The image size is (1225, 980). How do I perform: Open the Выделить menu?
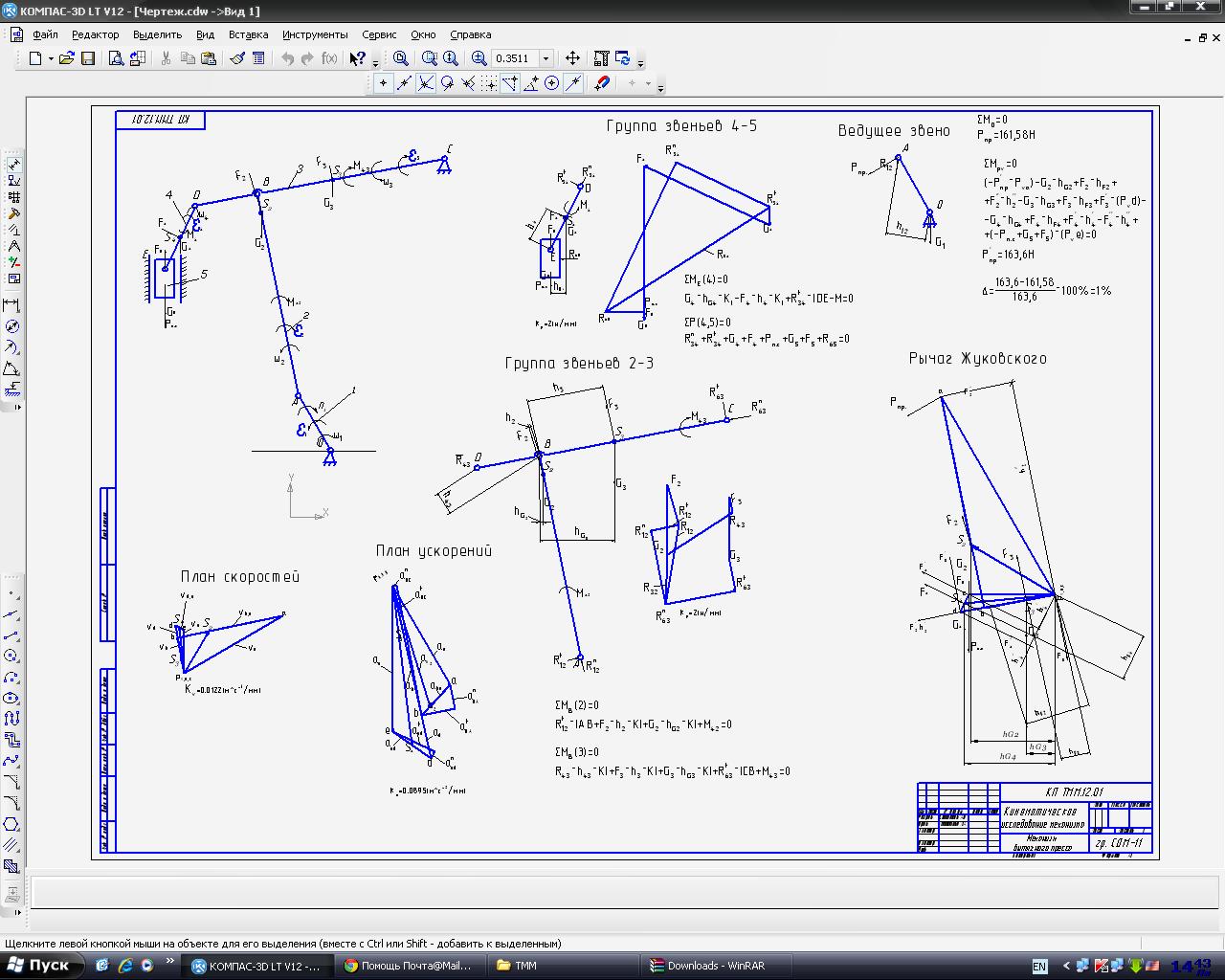pos(157,34)
